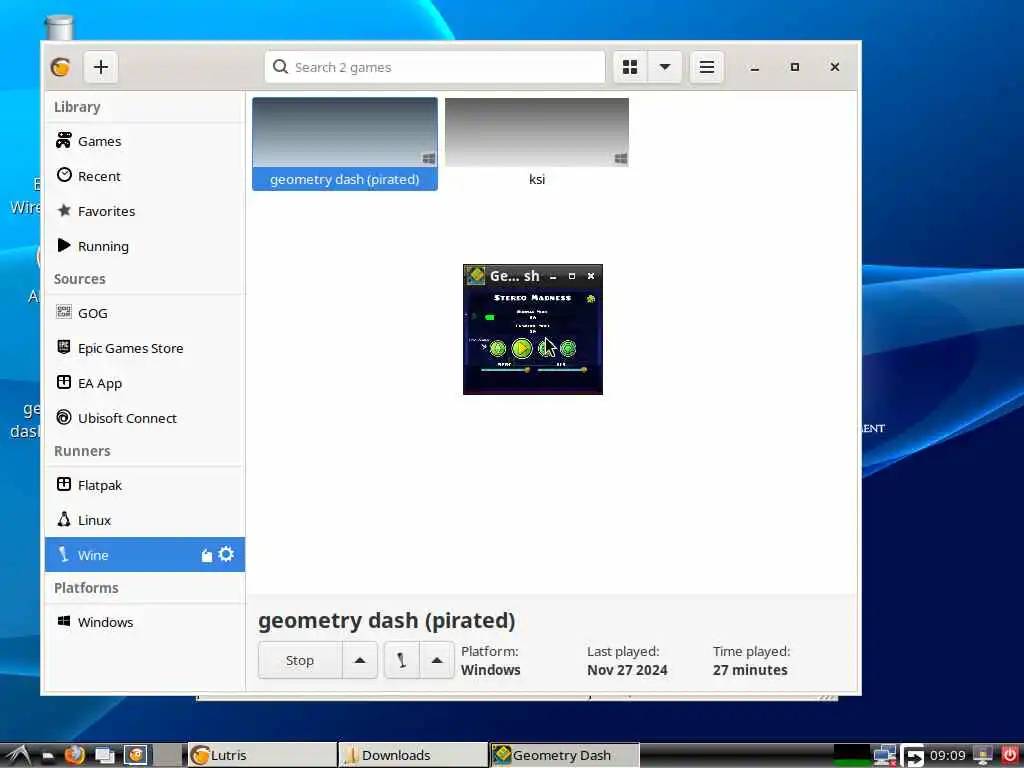Click the show desktop windows icon
Viewport: 1024px width, 768px height.
coord(104,755)
